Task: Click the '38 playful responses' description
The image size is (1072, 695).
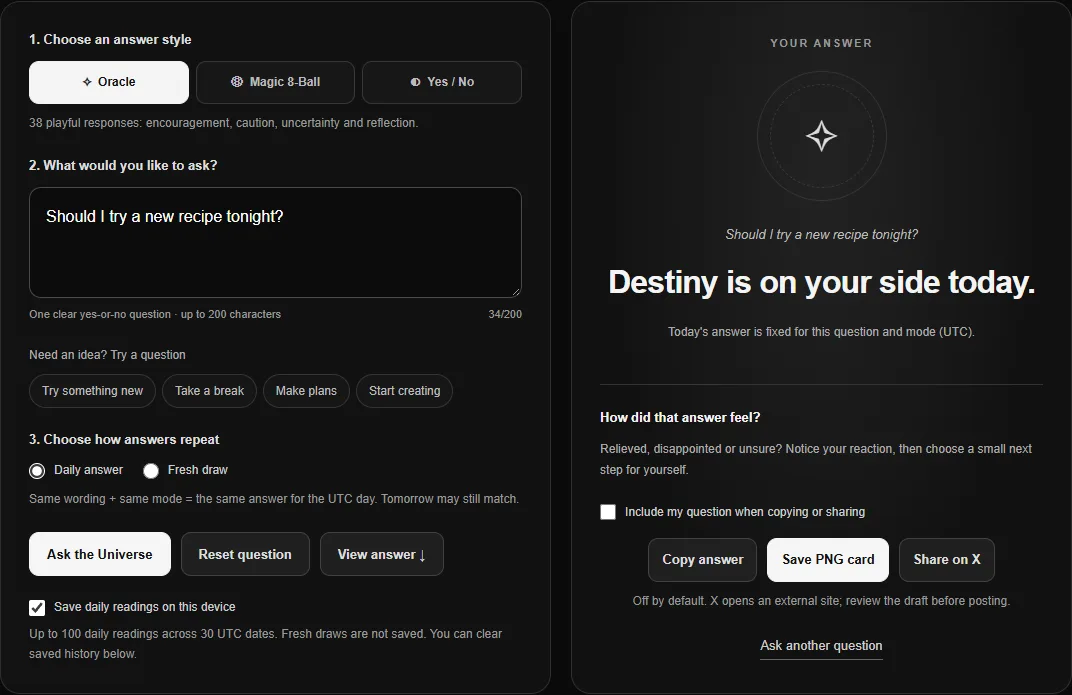Action: [224, 123]
